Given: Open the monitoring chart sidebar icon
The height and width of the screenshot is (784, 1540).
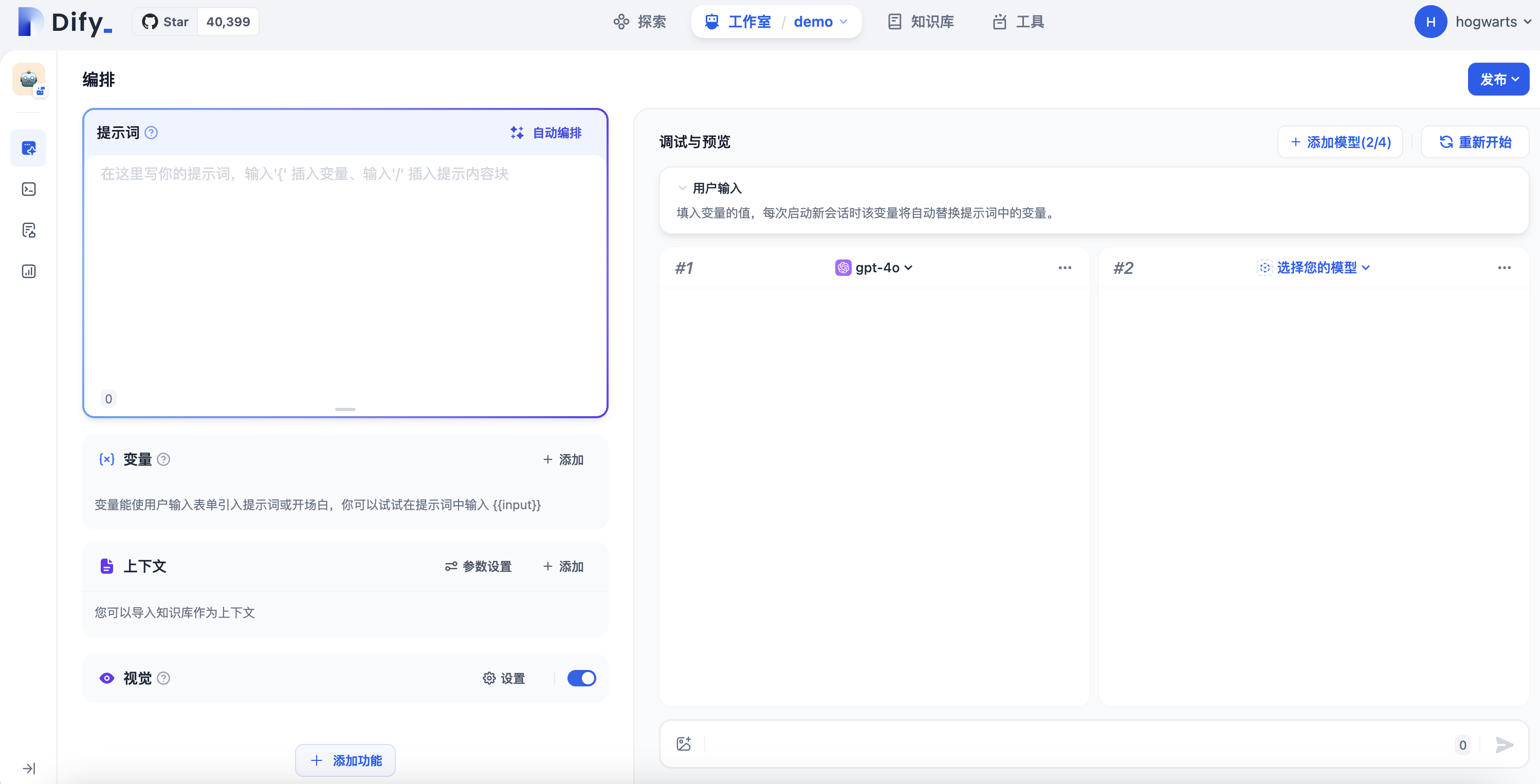Looking at the screenshot, I should pos(29,271).
